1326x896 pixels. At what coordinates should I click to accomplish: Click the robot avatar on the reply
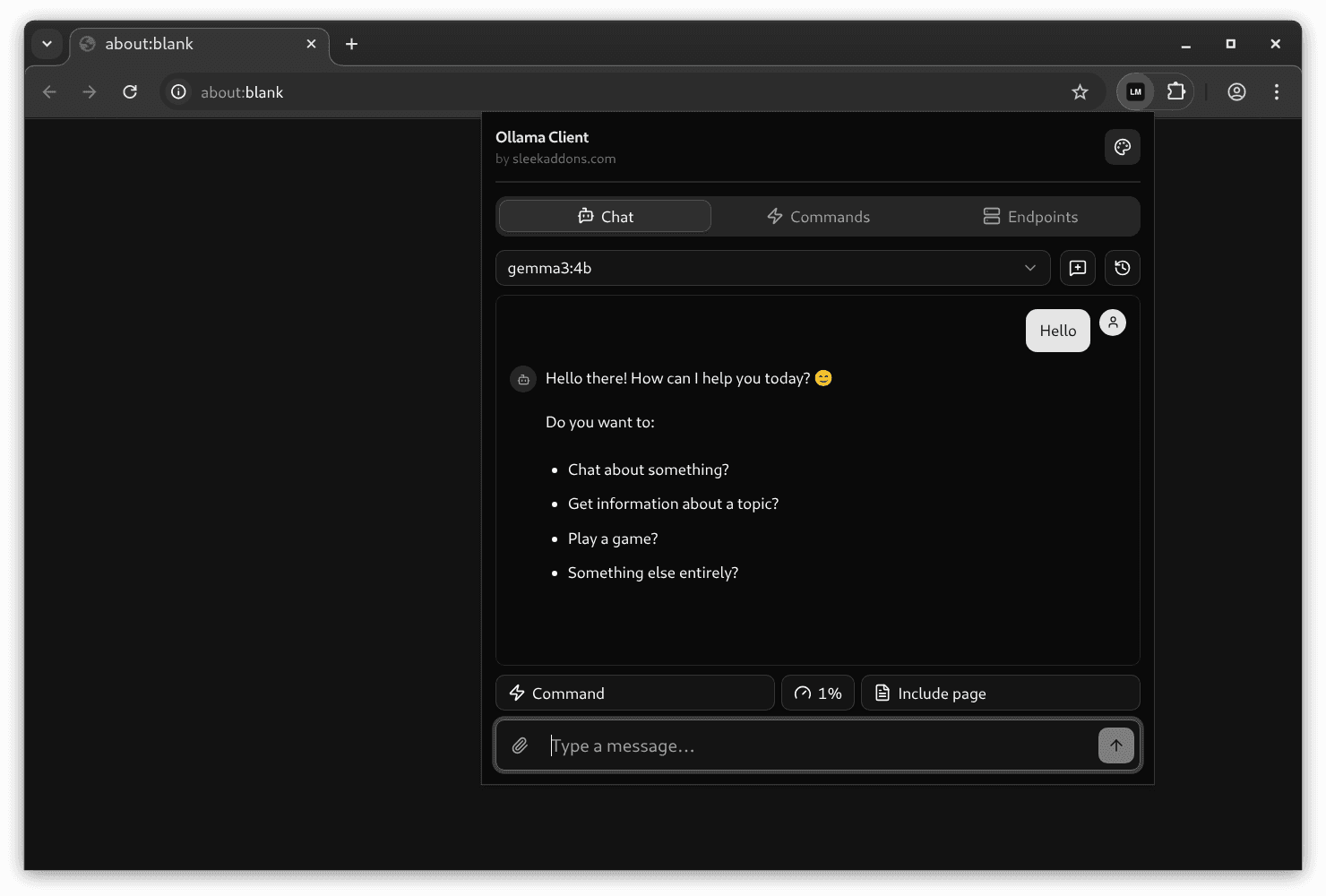(522, 378)
